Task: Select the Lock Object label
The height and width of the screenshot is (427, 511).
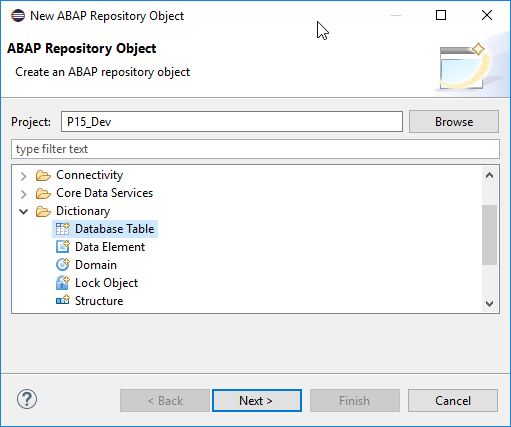Action: (x=106, y=283)
